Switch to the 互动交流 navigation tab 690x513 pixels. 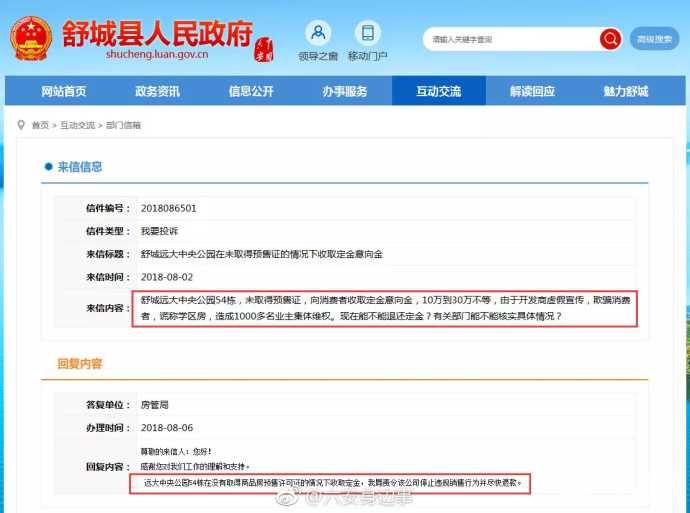439,91
